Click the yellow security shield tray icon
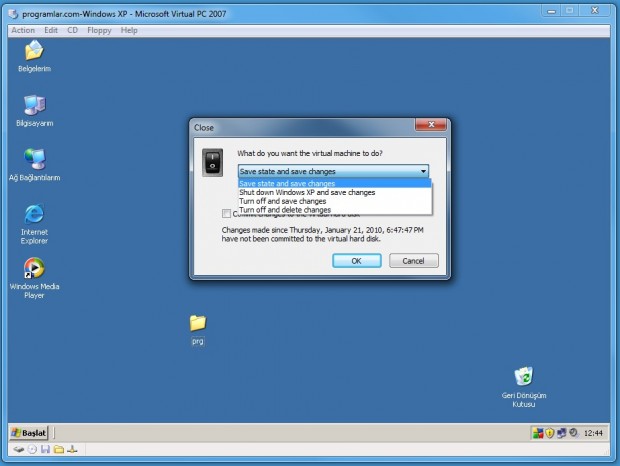The width and height of the screenshot is (620, 466). (550, 433)
